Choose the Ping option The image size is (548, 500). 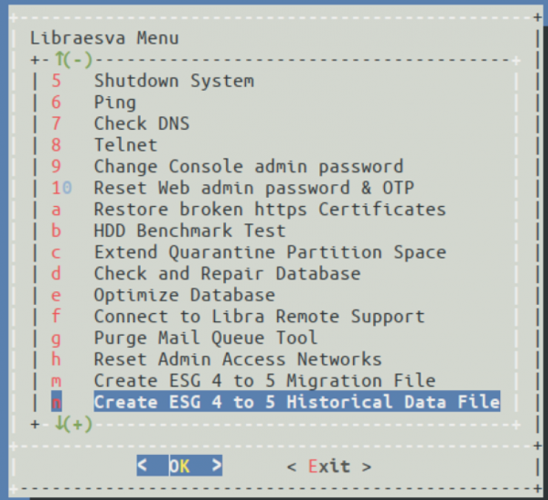[115, 103]
